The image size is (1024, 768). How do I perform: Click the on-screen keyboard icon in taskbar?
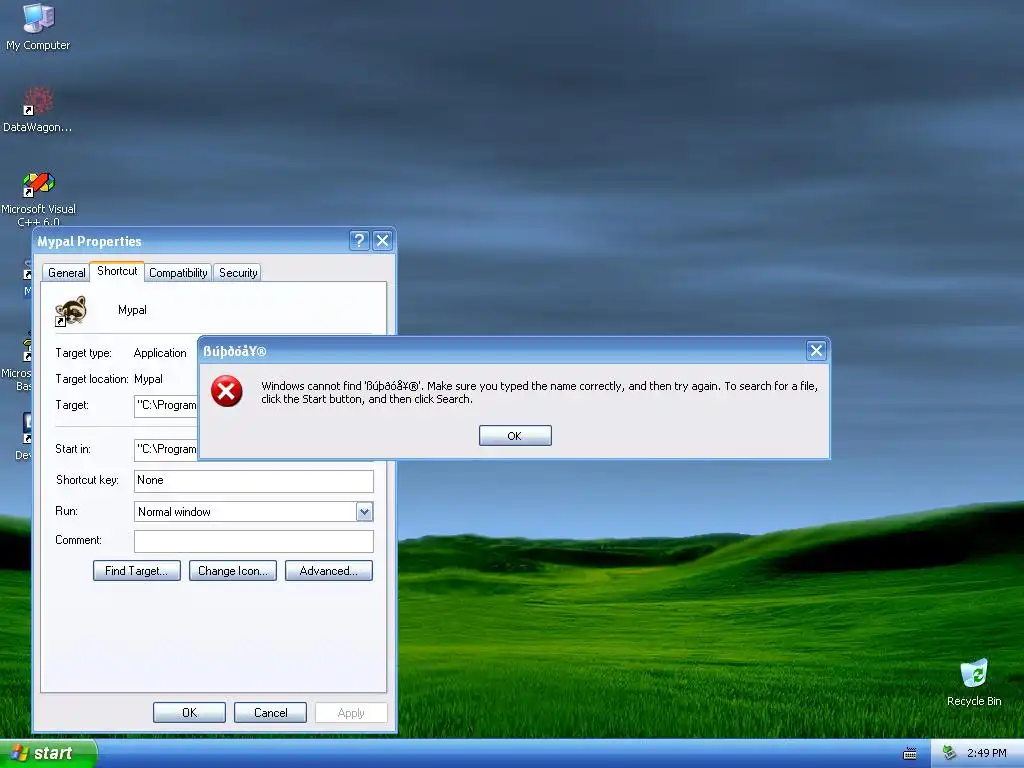pyautogui.click(x=910, y=754)
